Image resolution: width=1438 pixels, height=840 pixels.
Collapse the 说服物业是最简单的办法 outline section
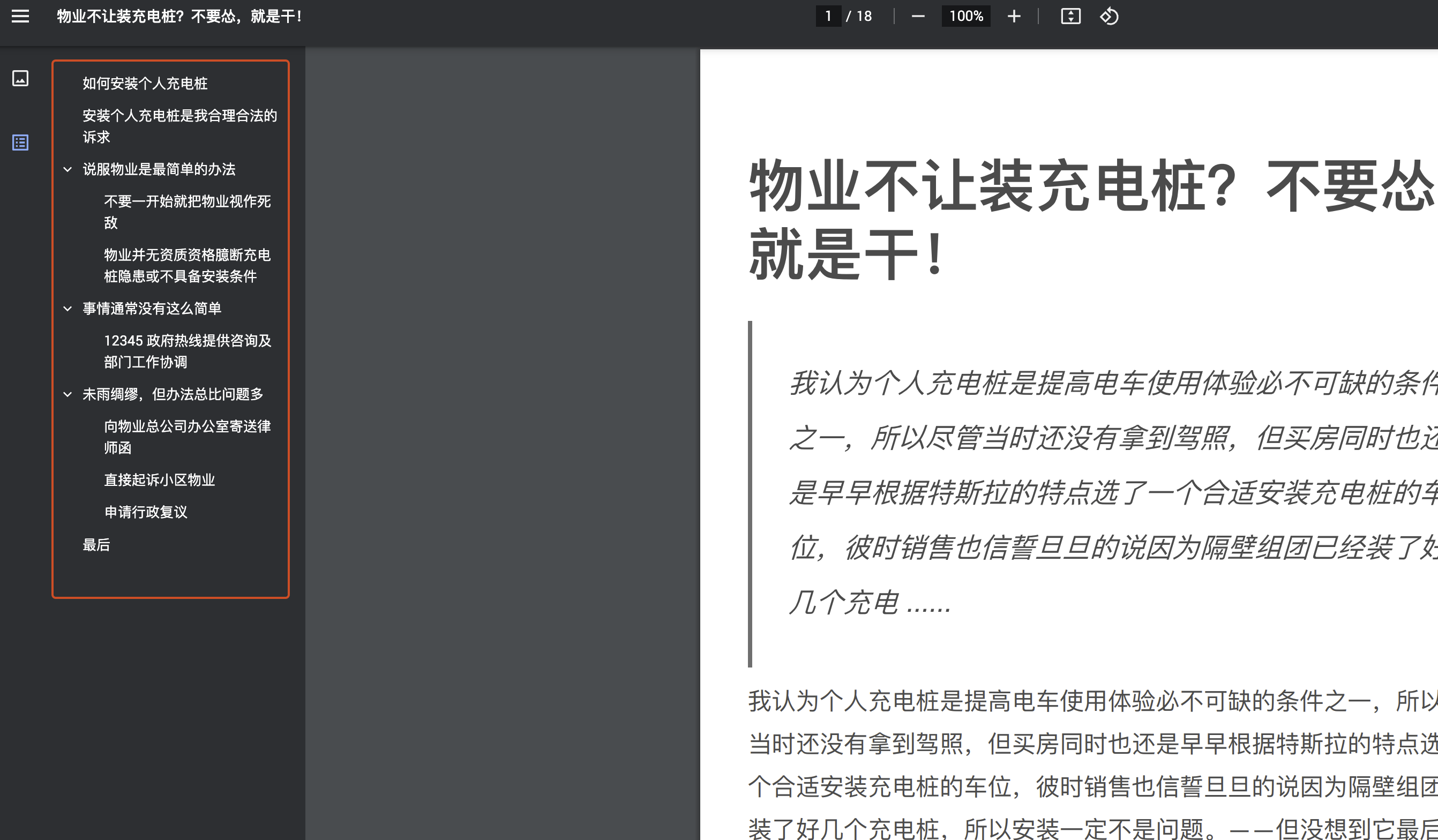(x=68, y=169)
